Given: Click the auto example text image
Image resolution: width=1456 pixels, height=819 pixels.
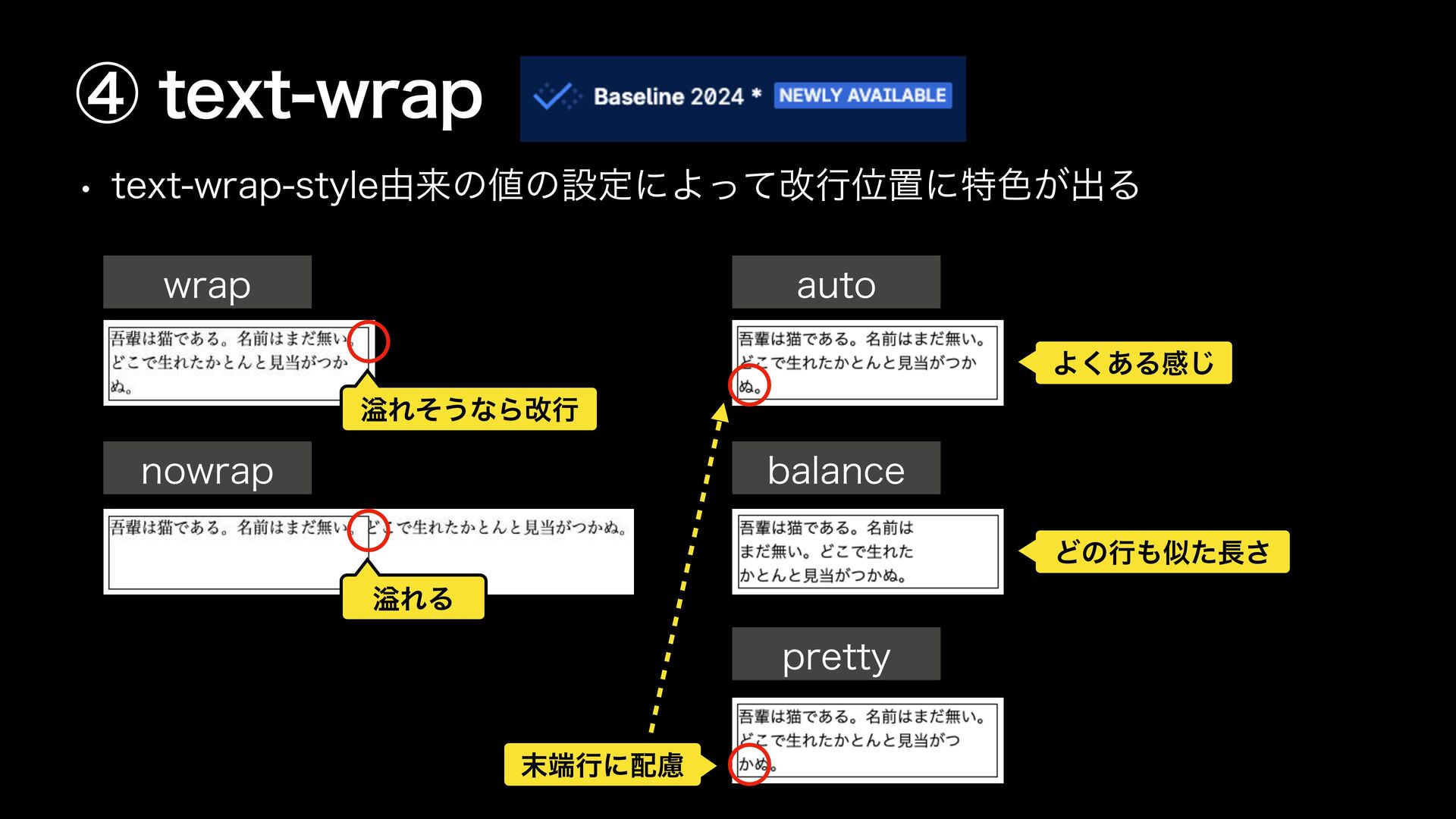Looking at the screenshot, I should click(868, 362).
